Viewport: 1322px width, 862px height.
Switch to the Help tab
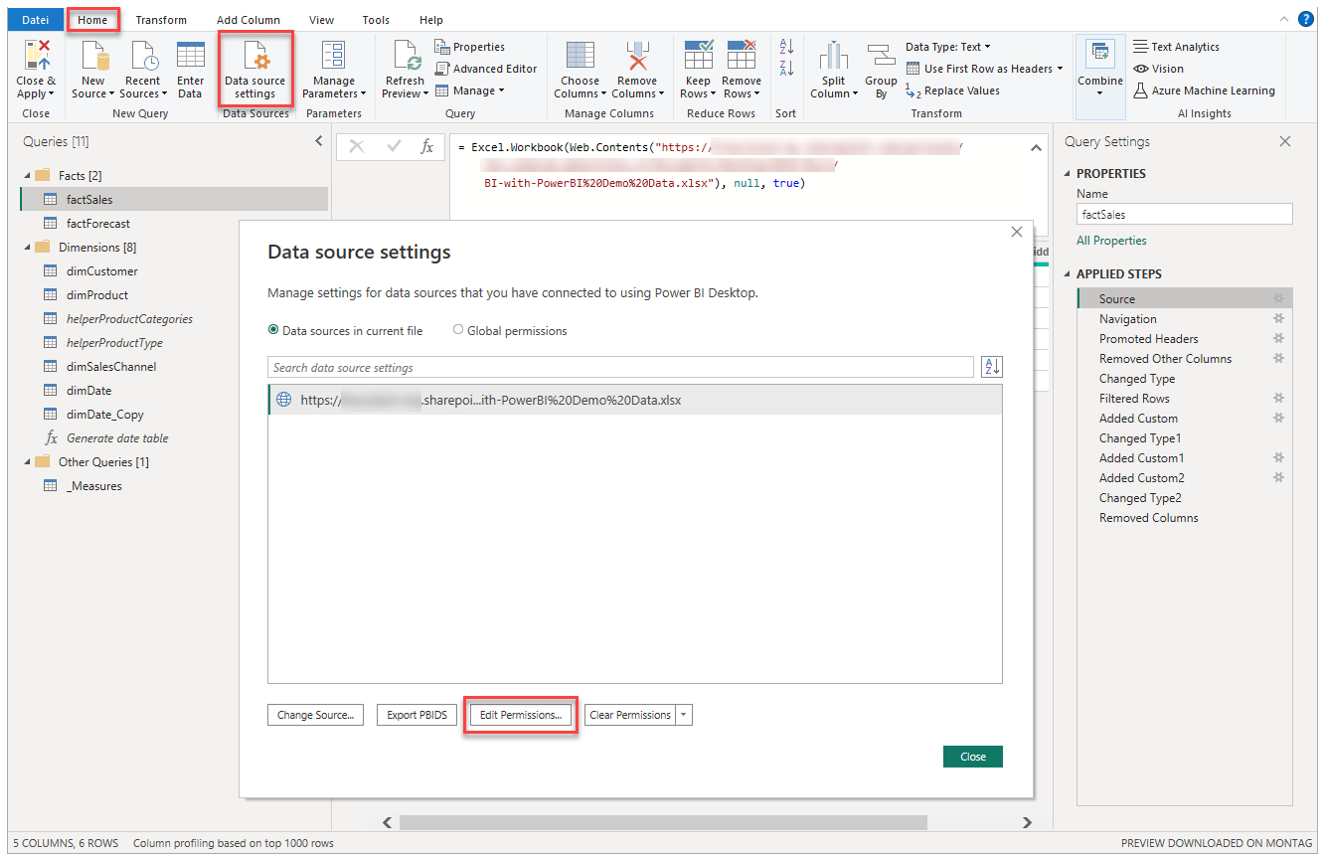click(x=431, y=20)
